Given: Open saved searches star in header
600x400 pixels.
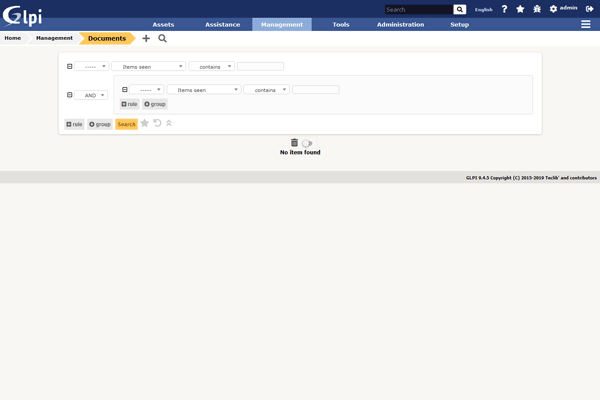Looking at the screenshot, I should (520, 9).
